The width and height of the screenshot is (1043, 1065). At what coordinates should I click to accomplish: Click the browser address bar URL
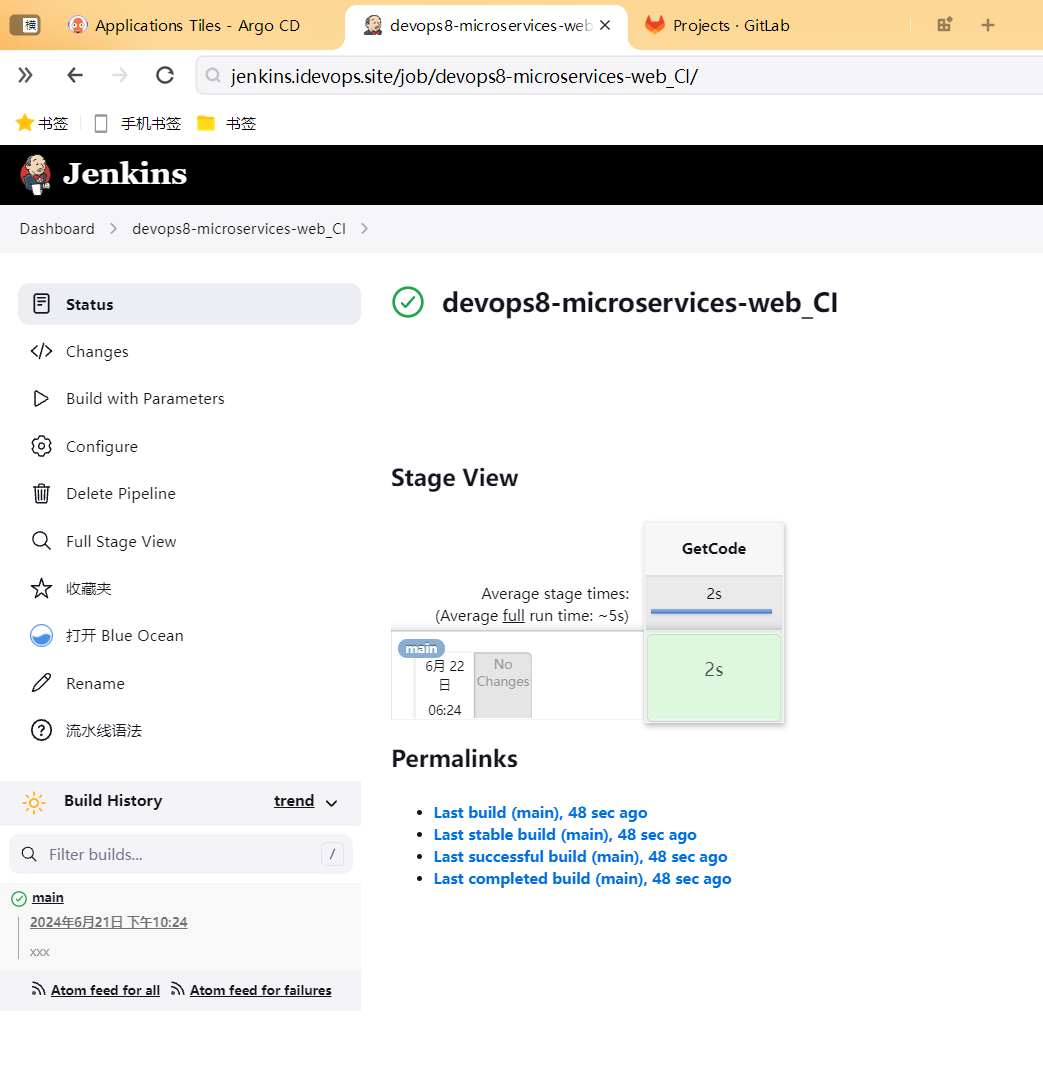click(464, 76)
